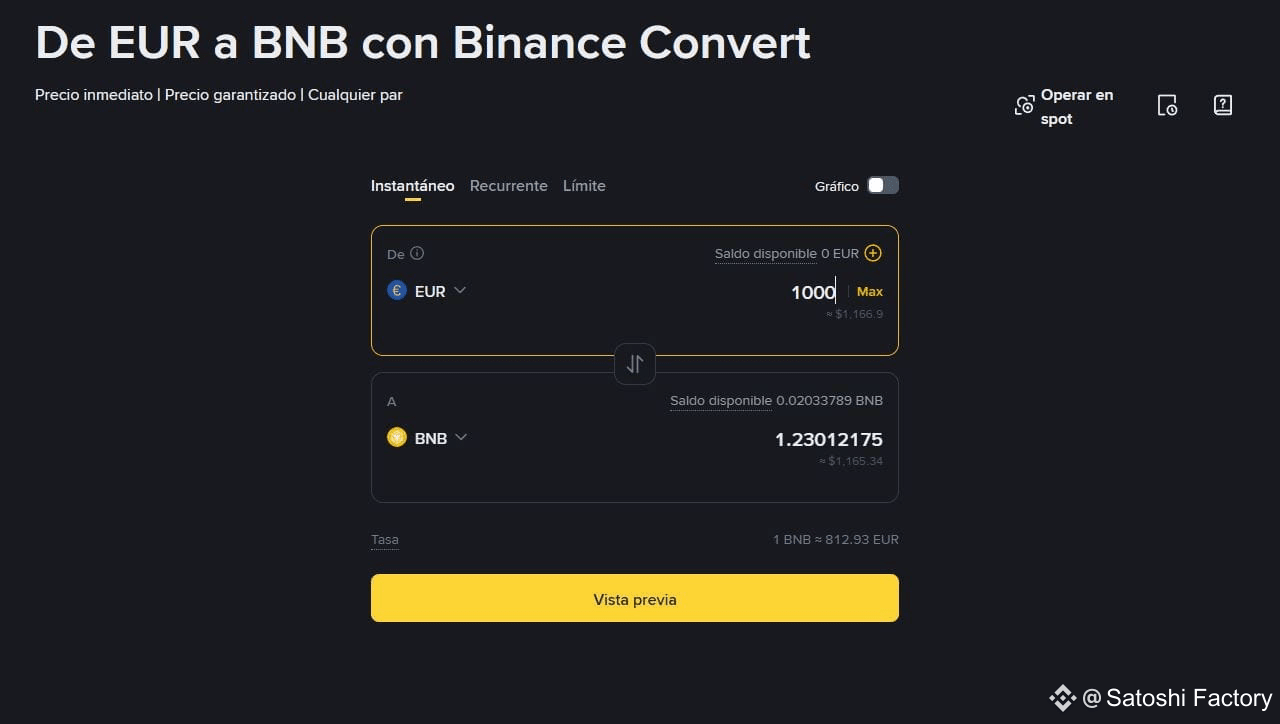
Task: Click the Max amount button
Action: tap(870, 292)
